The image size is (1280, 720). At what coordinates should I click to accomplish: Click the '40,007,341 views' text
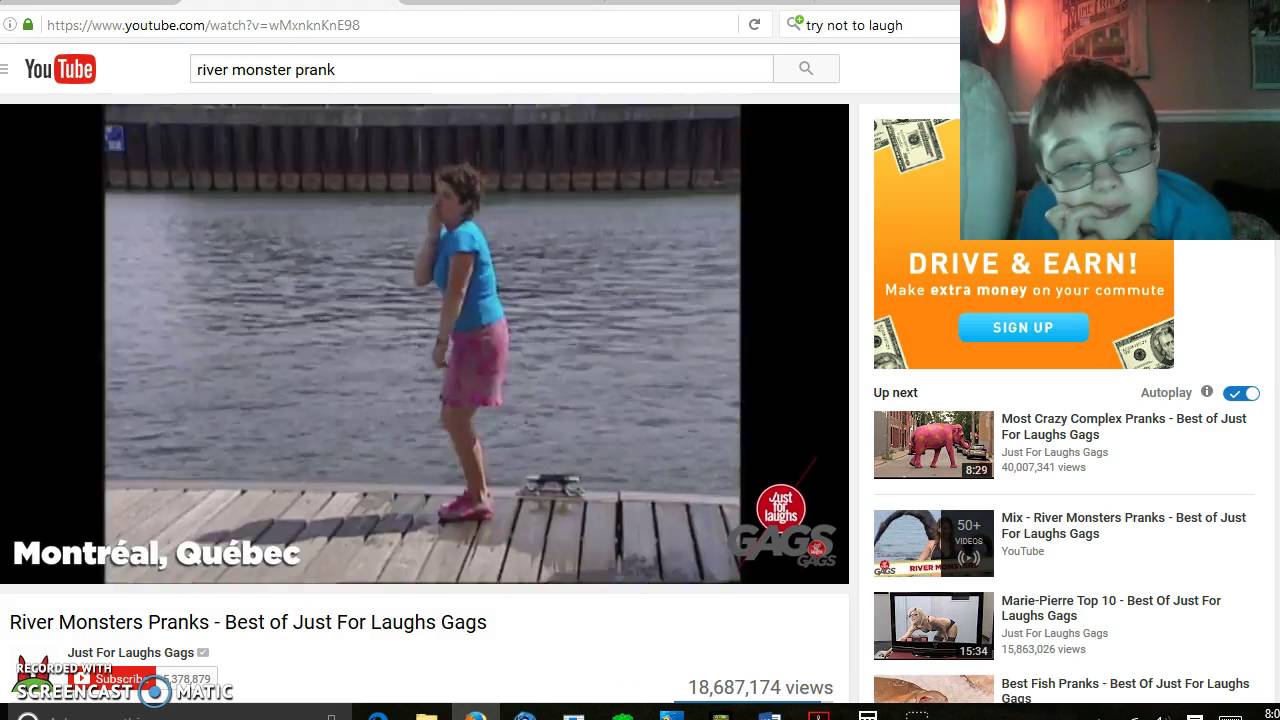(x=1043, y=467)
